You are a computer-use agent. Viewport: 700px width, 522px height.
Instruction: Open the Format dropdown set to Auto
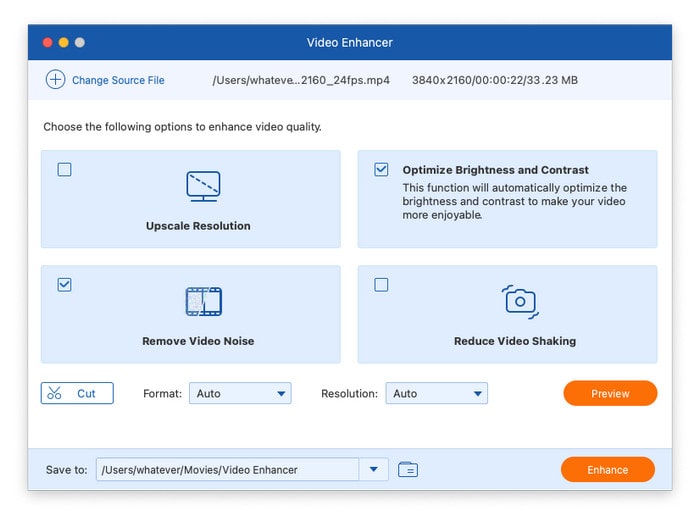pyautogui.click(x=240, y=394)
